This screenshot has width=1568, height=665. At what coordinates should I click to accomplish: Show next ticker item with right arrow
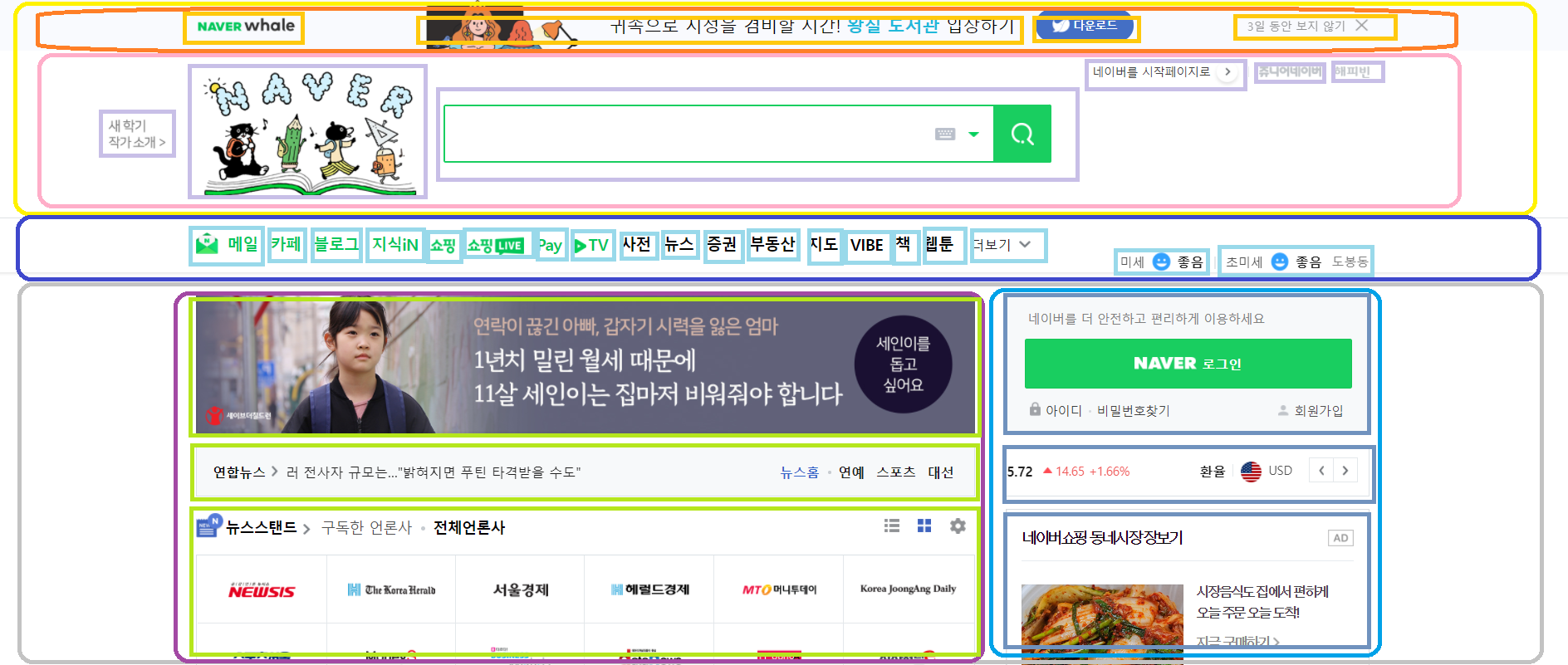1345,471
